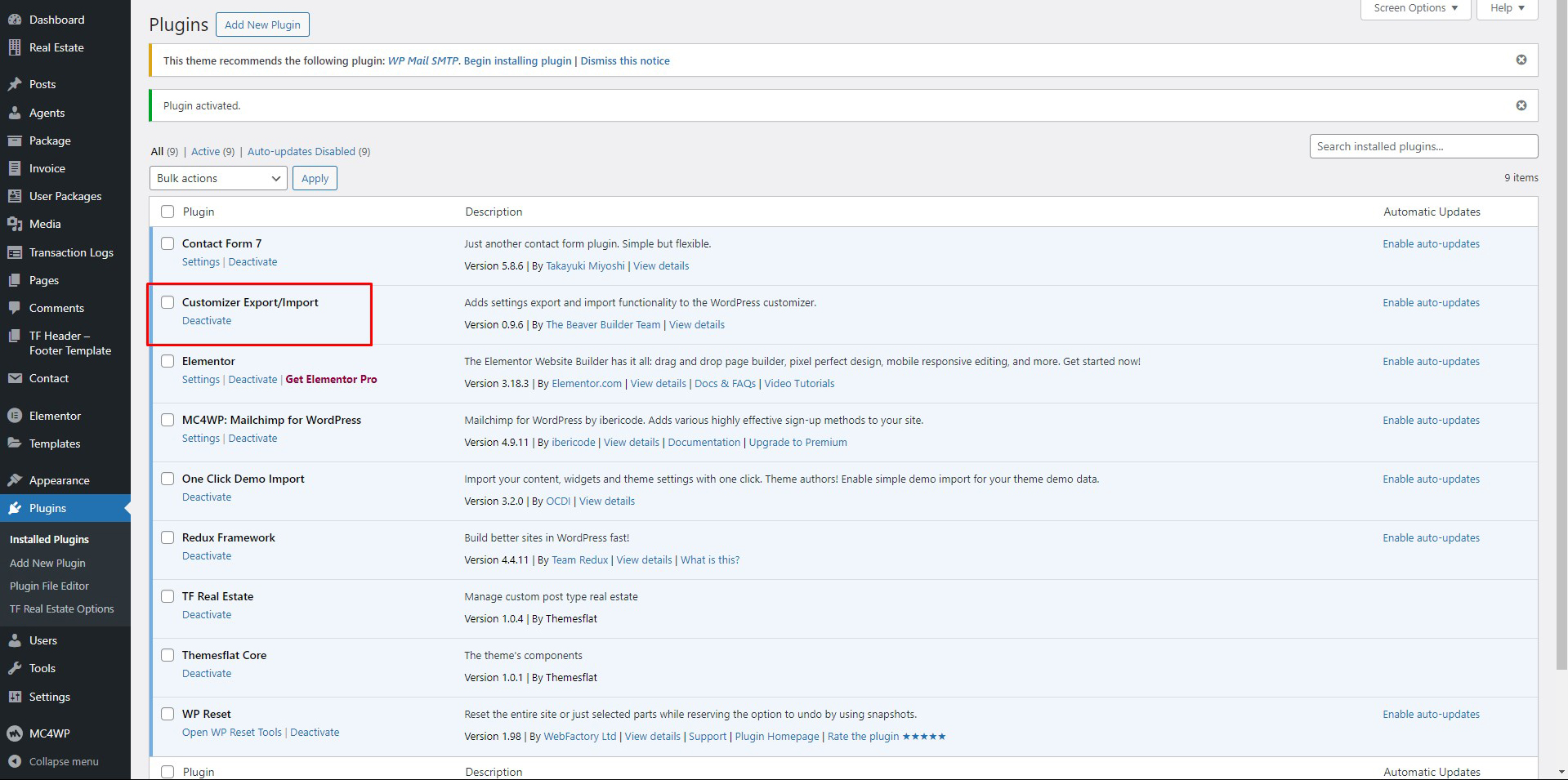This screenshot has height=780, width=1568.
Task: Click Dismiss this notice link
Action: [625, 60]
